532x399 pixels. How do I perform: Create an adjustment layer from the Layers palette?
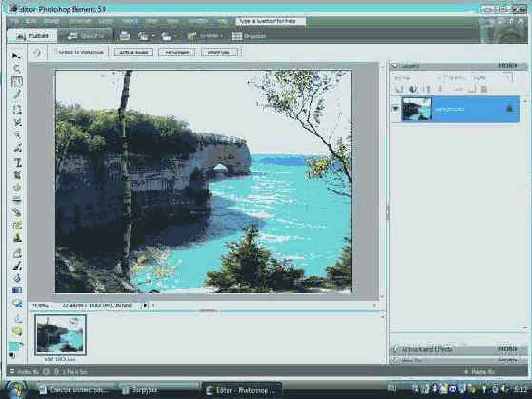coord(413,90)
